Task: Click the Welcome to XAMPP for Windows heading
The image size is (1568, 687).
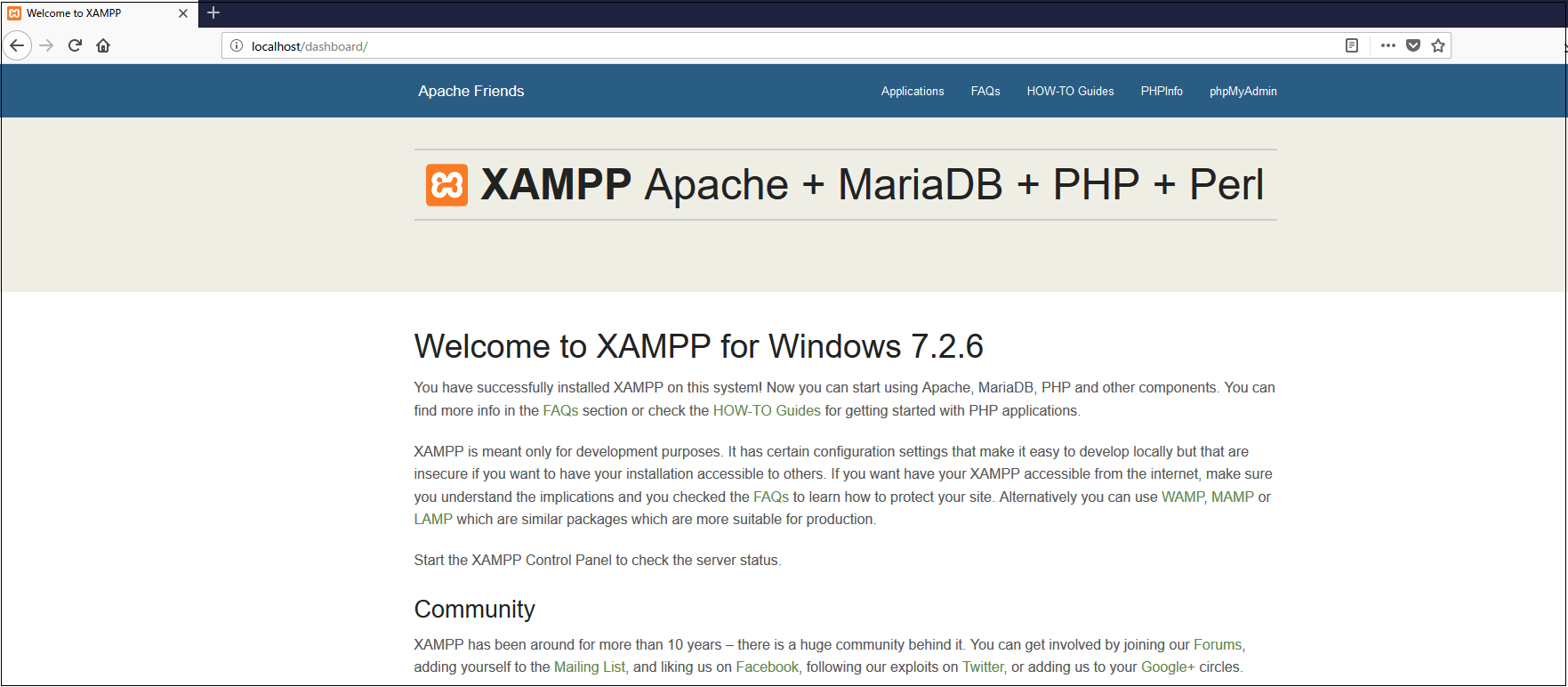Action: click(x=698, y=346)
